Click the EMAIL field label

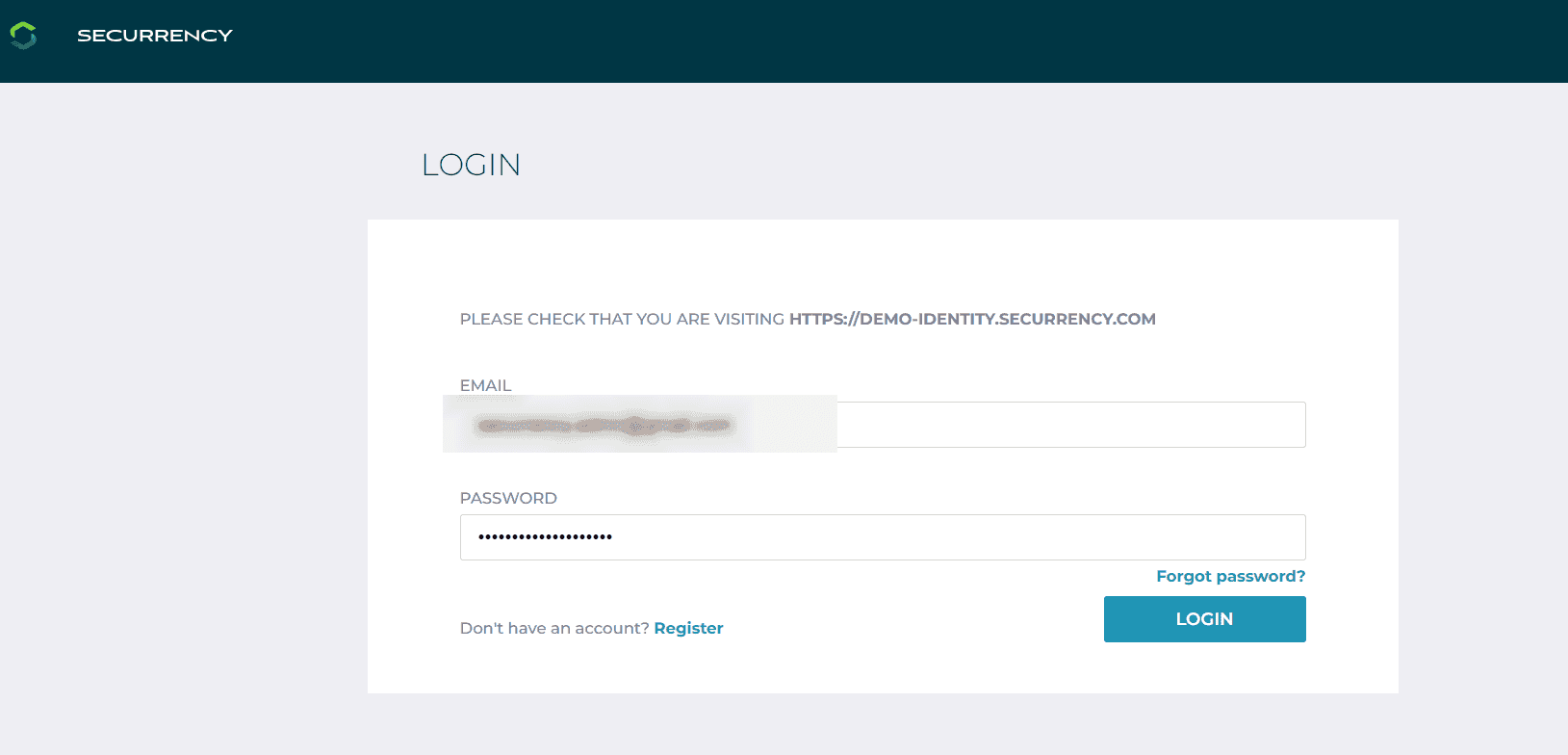click(485, 385)
